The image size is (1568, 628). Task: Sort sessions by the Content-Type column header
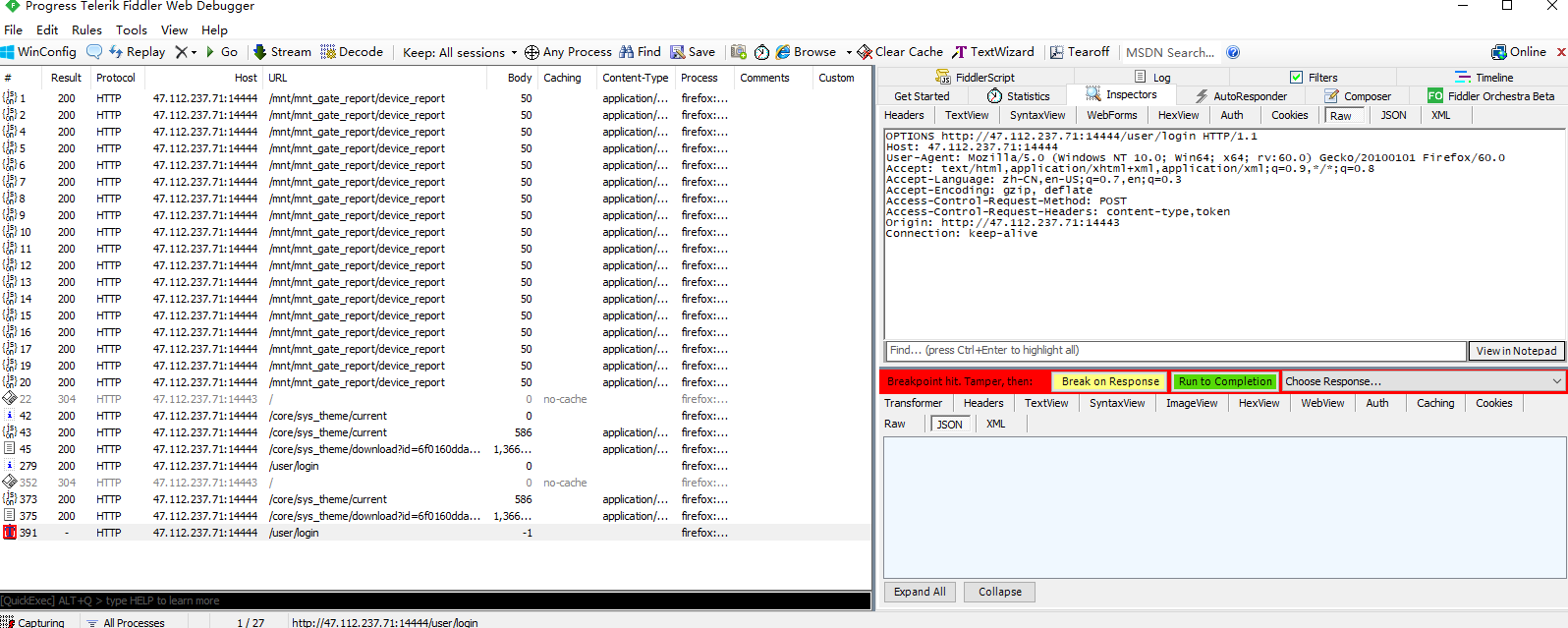tap(635, 78)
